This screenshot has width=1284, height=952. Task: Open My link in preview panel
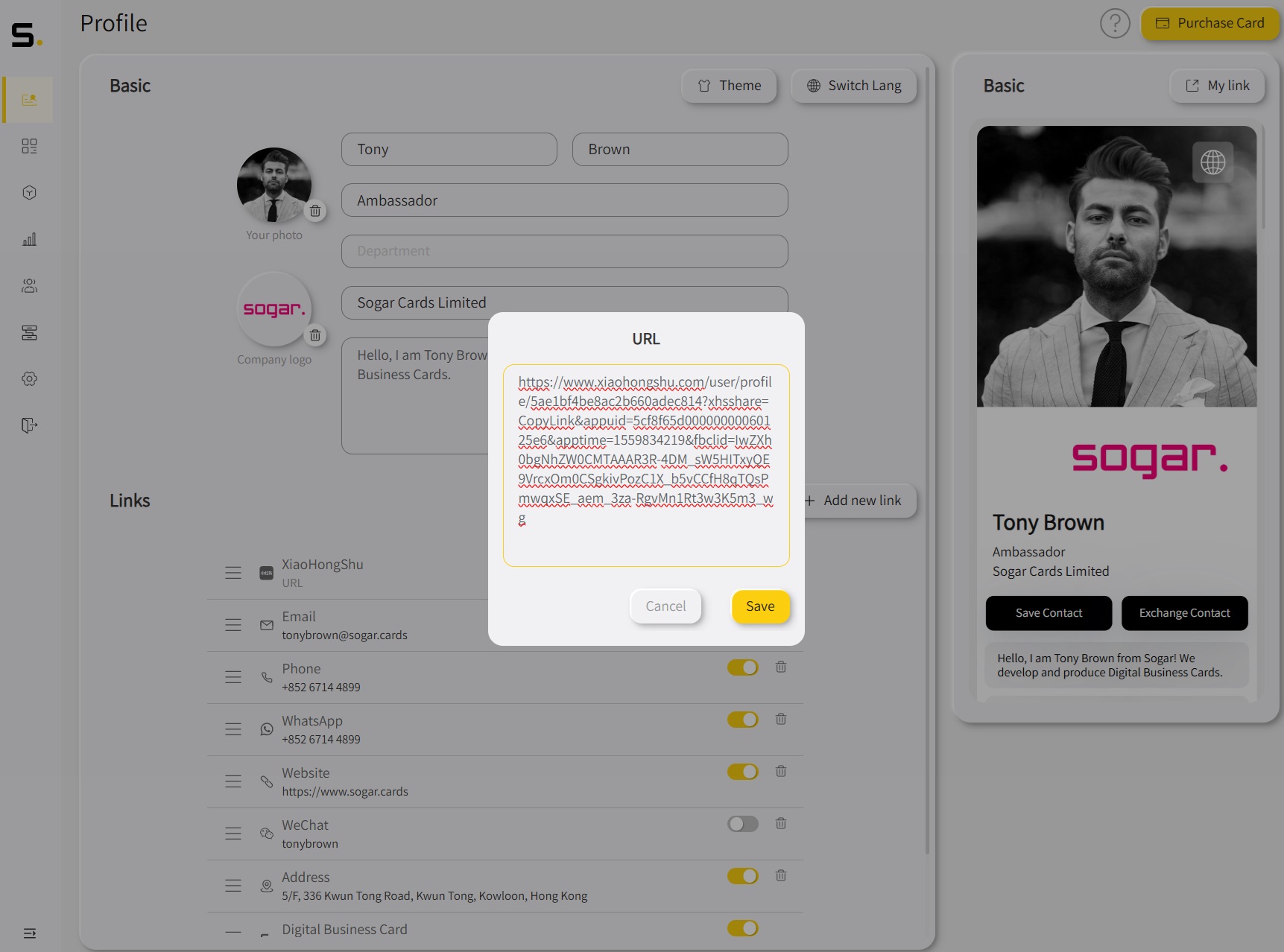tap(1218, 86)
